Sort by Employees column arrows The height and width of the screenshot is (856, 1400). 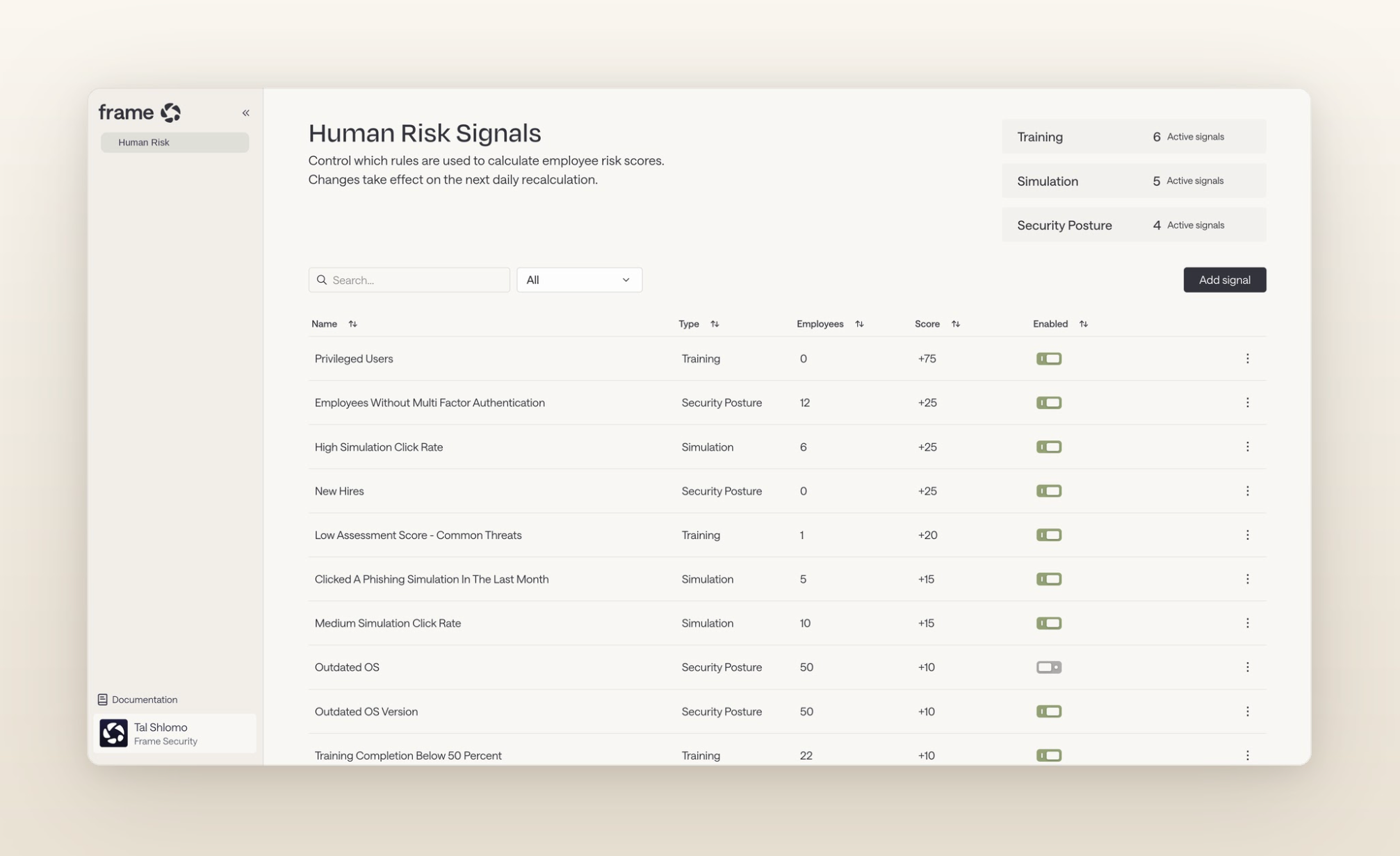coord(859,324)
